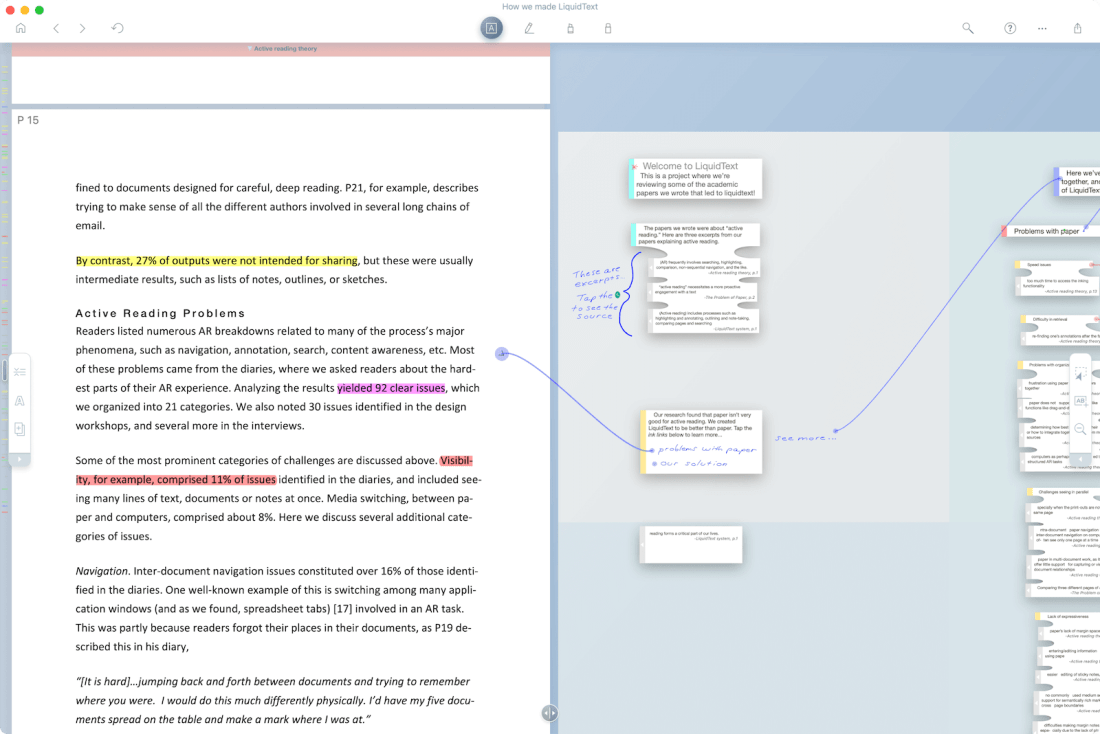Zoom out workspace with the magnifier minus icon
The width and height of the screenshot is (1100, 734).
click(1080, 429)
